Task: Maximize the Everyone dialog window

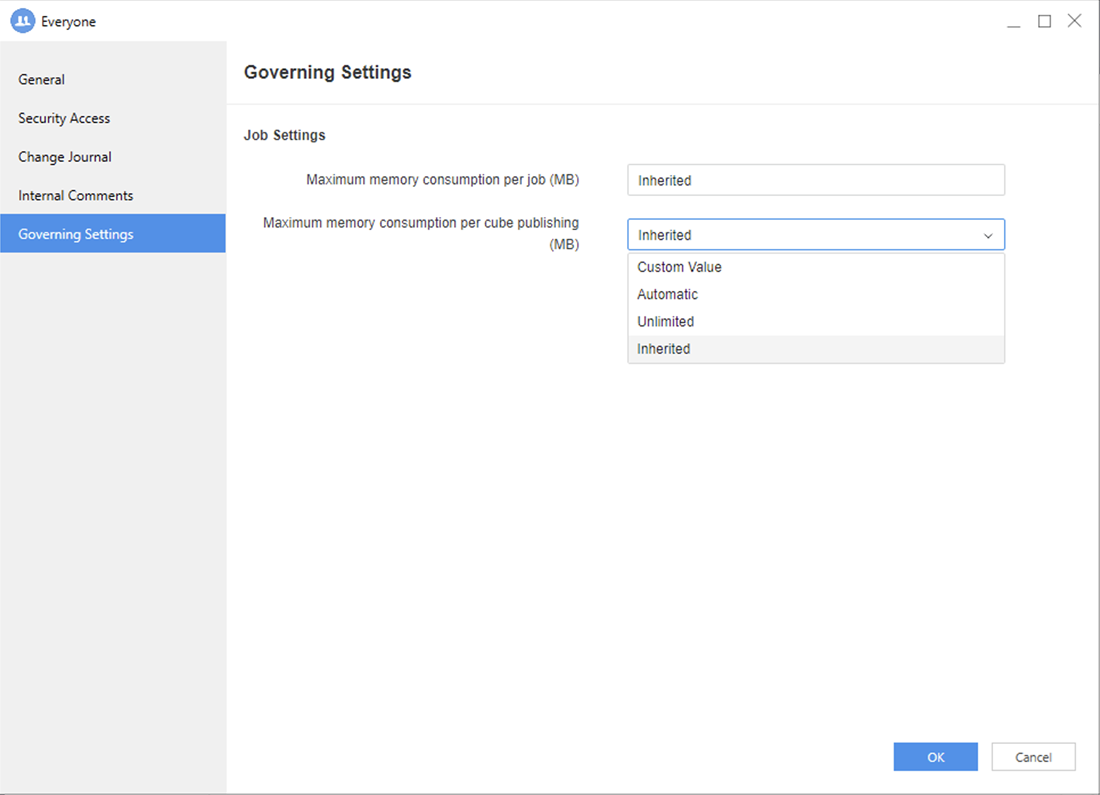Action: pos(1044,21)
